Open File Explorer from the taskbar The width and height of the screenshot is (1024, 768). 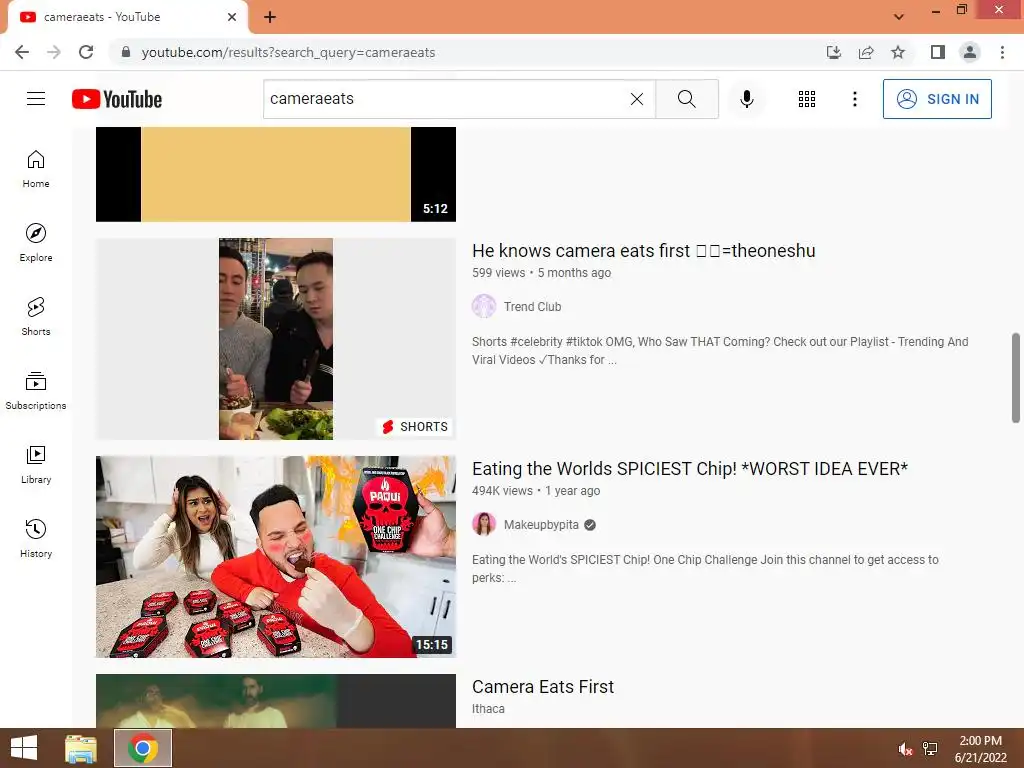click(81, 748)
